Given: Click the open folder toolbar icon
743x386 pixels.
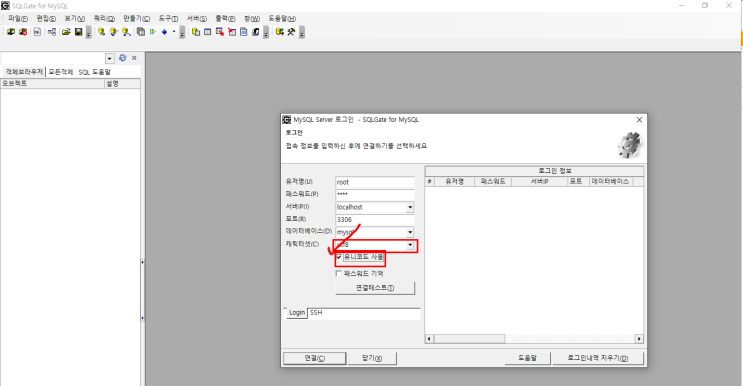Looking at the screenshot, I should coord(66,32).
